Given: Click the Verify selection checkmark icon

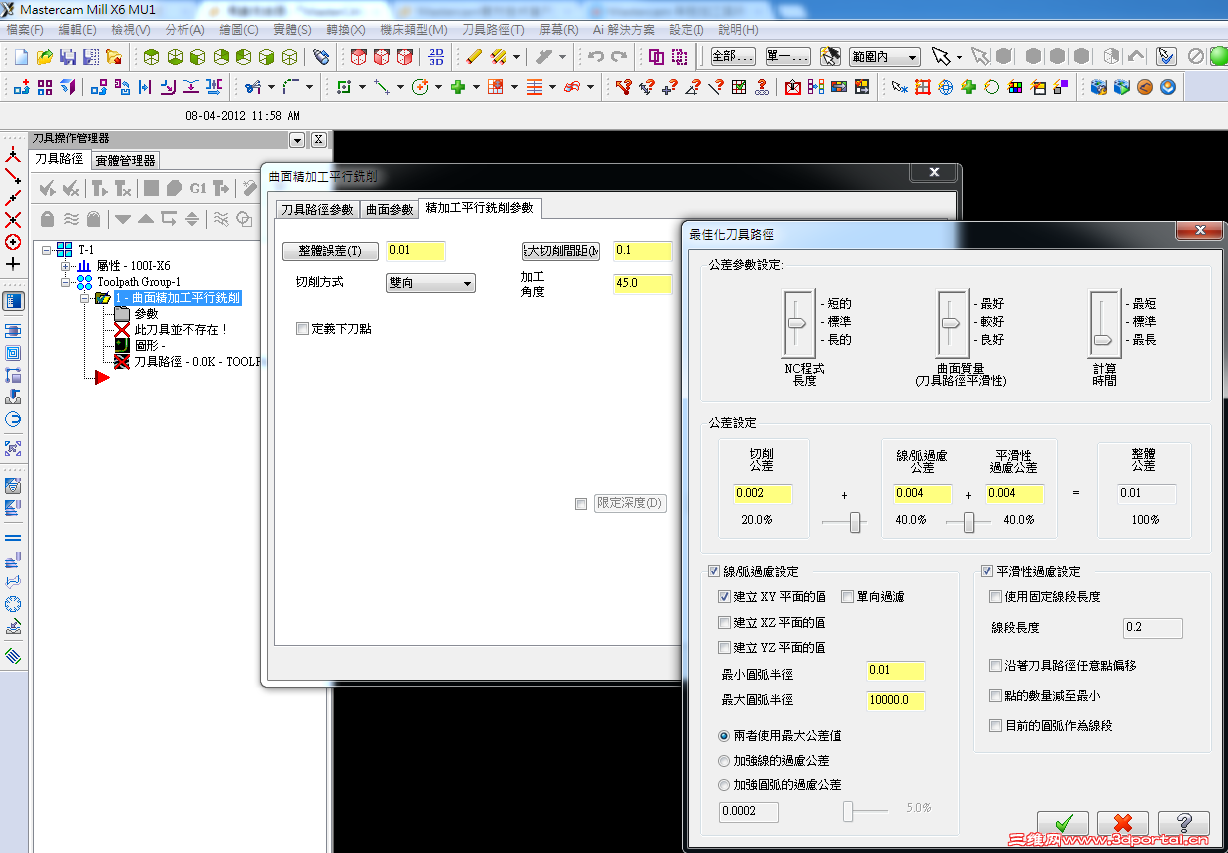Looking at the screenshot, I should (x=1166, y=57).
